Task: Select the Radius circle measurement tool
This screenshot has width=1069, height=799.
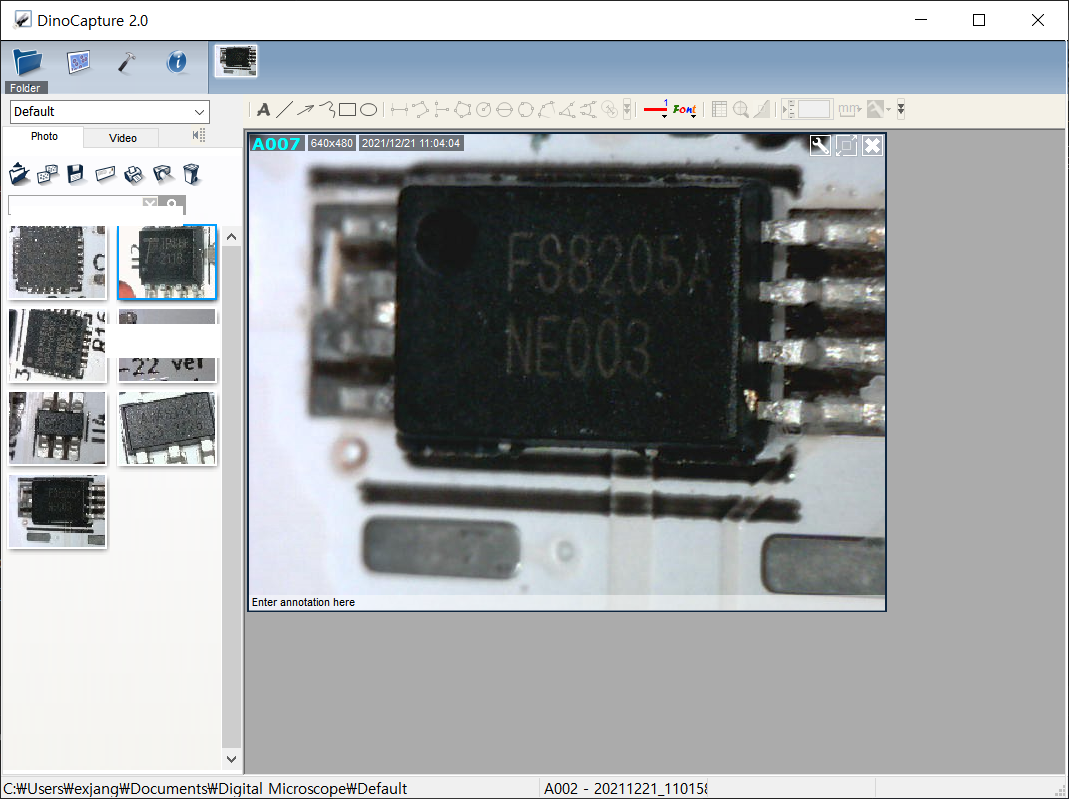Action: coord(483,110)
